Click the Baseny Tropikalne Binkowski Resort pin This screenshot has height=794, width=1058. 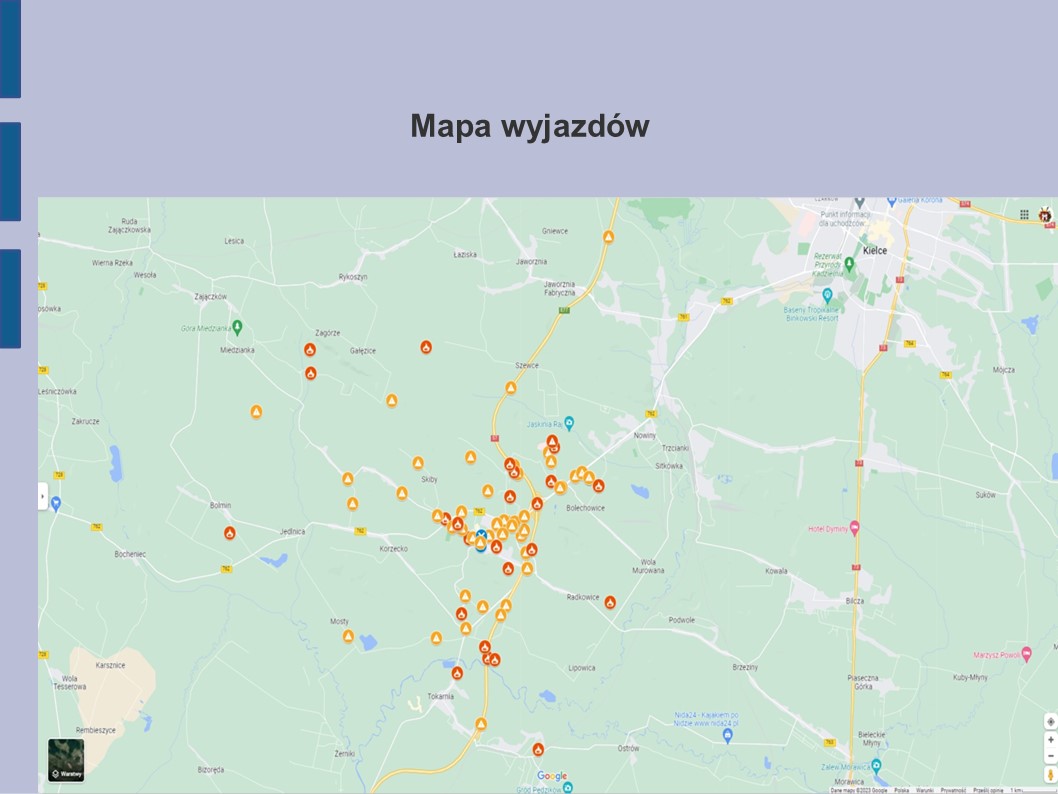click(x=827, y=296)
